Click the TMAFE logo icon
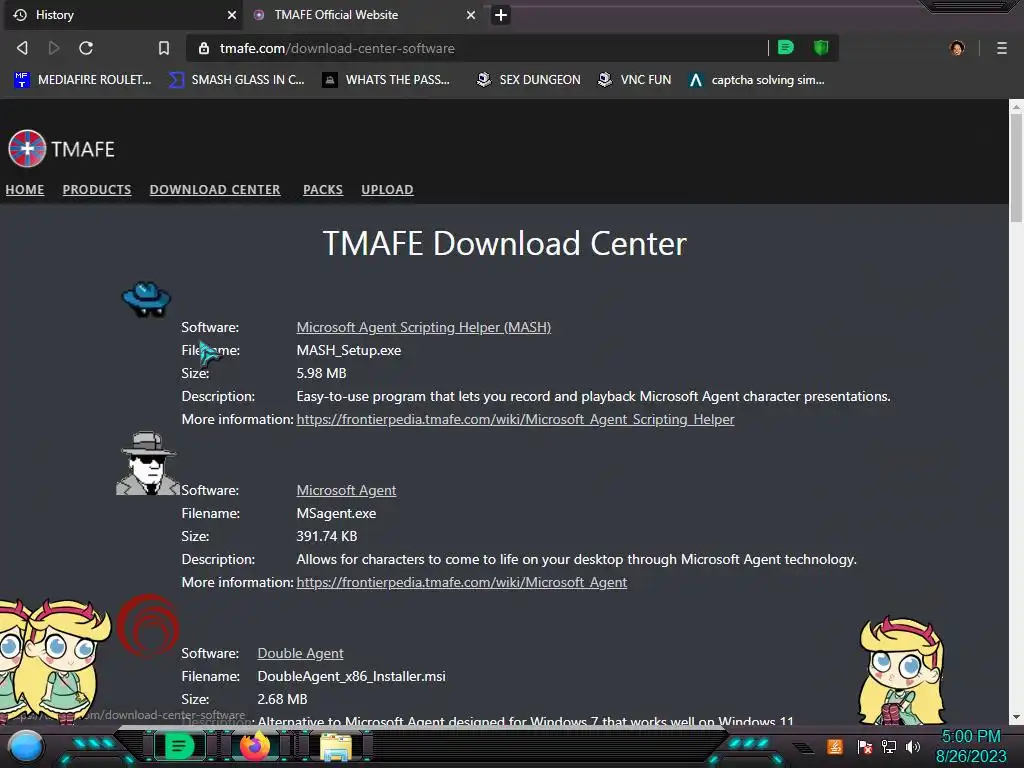This screenshot has height=768, width=1024. [x=27, y=149]
